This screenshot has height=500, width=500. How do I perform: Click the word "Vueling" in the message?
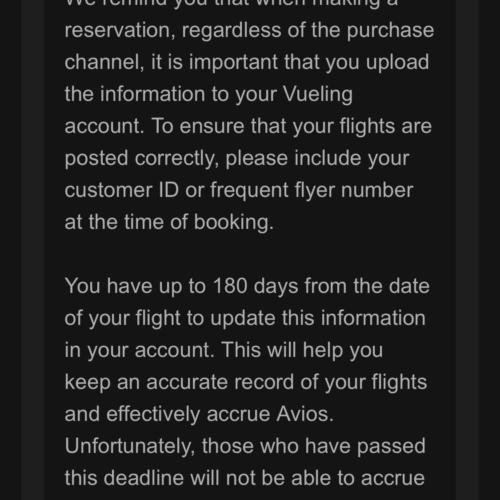tap(318, 95)
